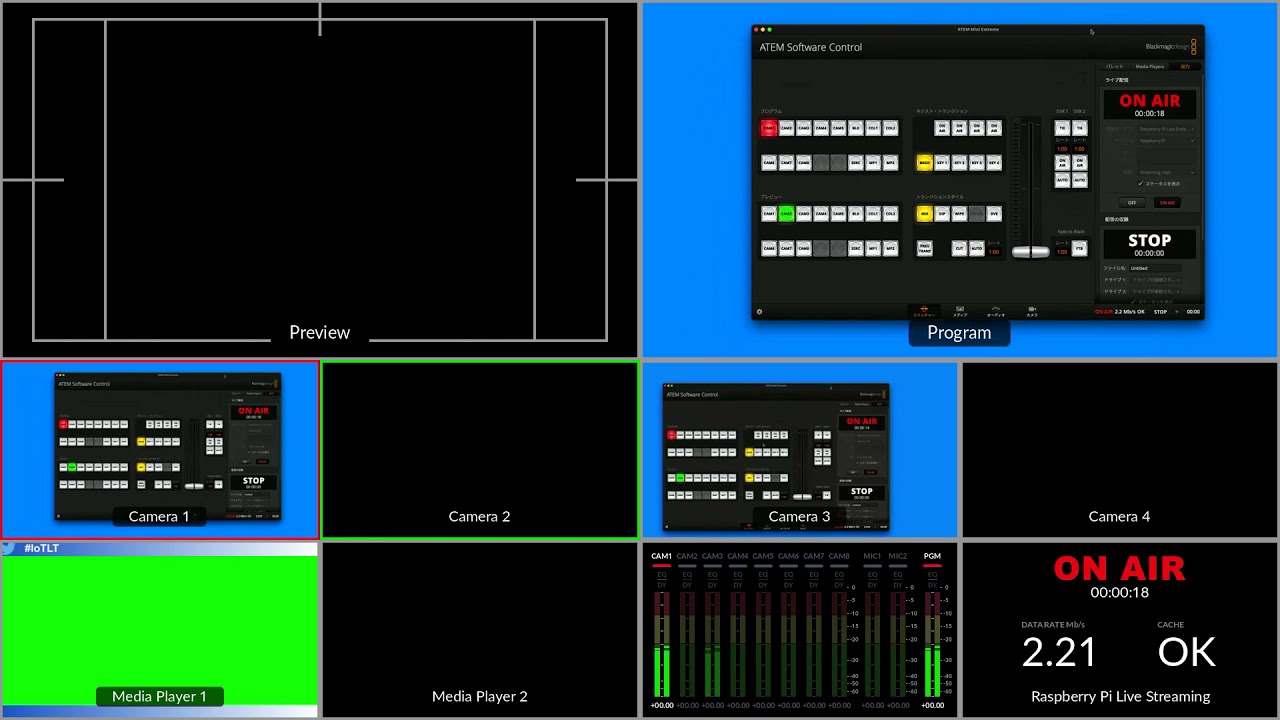This screenshot has height=720, width=1280.
Task: Select BLK in the Program row
Action: (856, 128)
